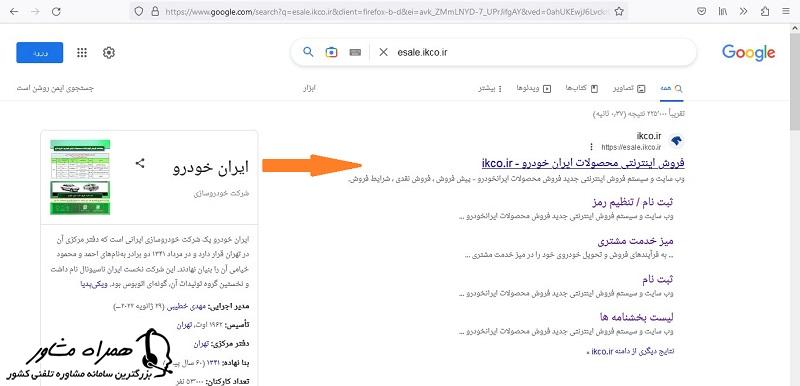Switch to the کتاب‌ها tab
Screen dimensions: 800x386
(582, 88)
